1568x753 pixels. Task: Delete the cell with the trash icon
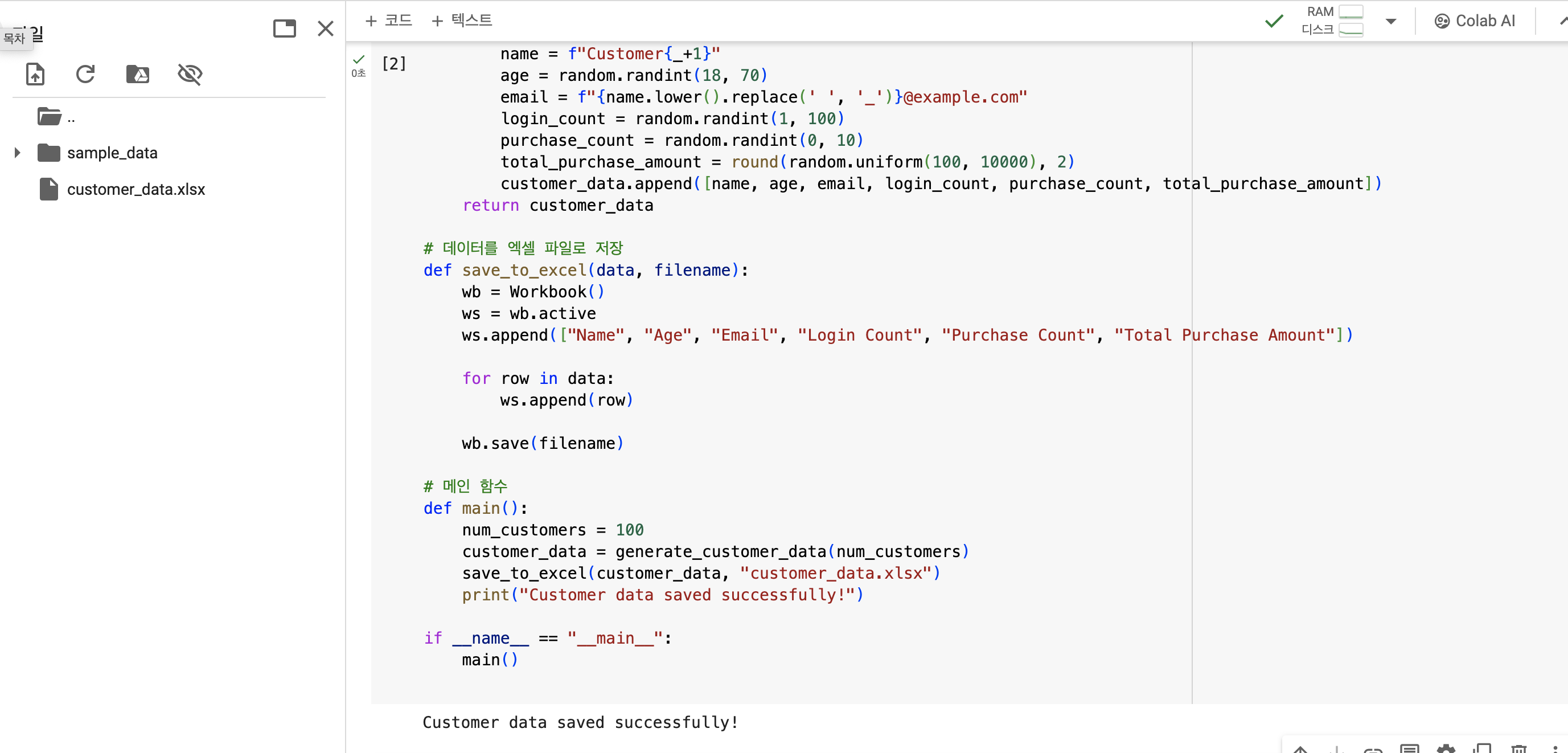[x=1519, y=748]
